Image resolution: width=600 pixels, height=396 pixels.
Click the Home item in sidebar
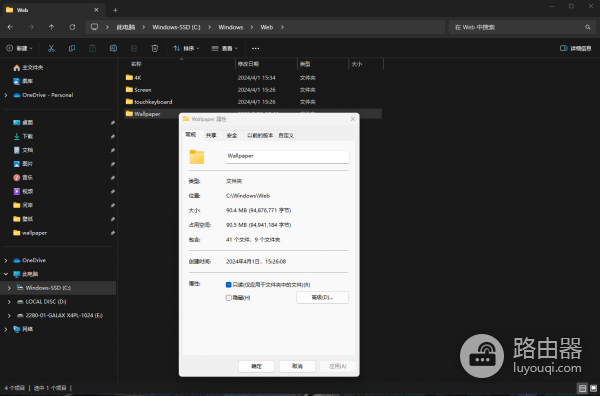(x=28, y=68)
